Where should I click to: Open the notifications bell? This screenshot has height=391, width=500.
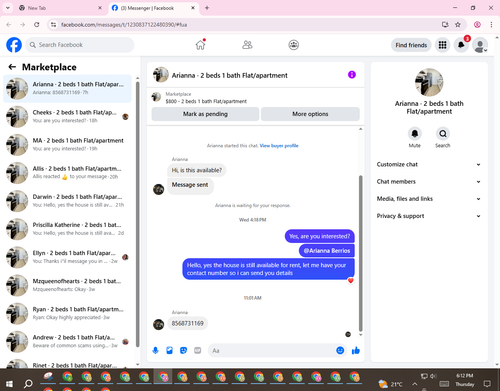461,45
